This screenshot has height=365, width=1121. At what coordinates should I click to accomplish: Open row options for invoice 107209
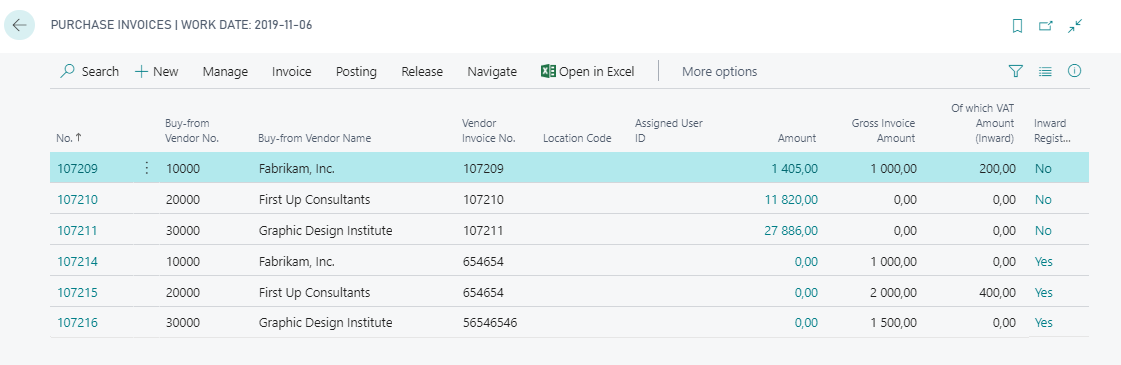(147, 169)
